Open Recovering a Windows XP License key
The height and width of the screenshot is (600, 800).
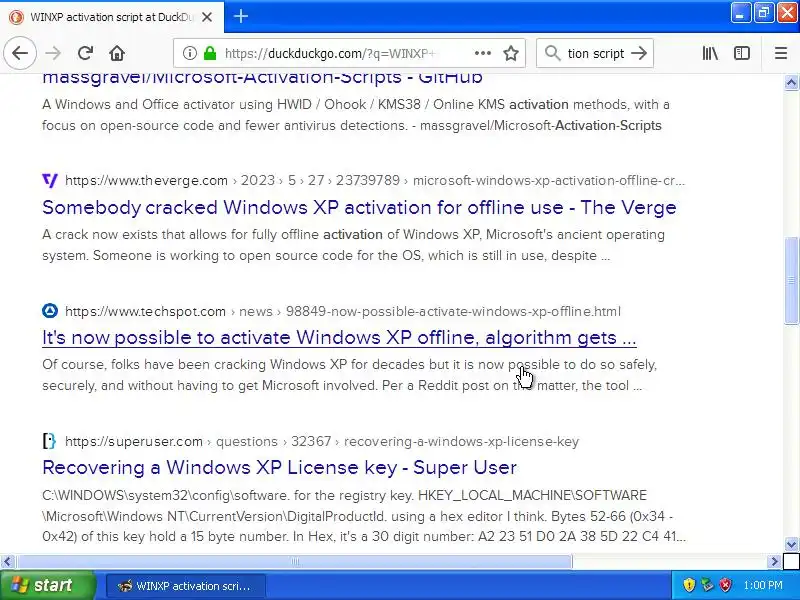280,467
